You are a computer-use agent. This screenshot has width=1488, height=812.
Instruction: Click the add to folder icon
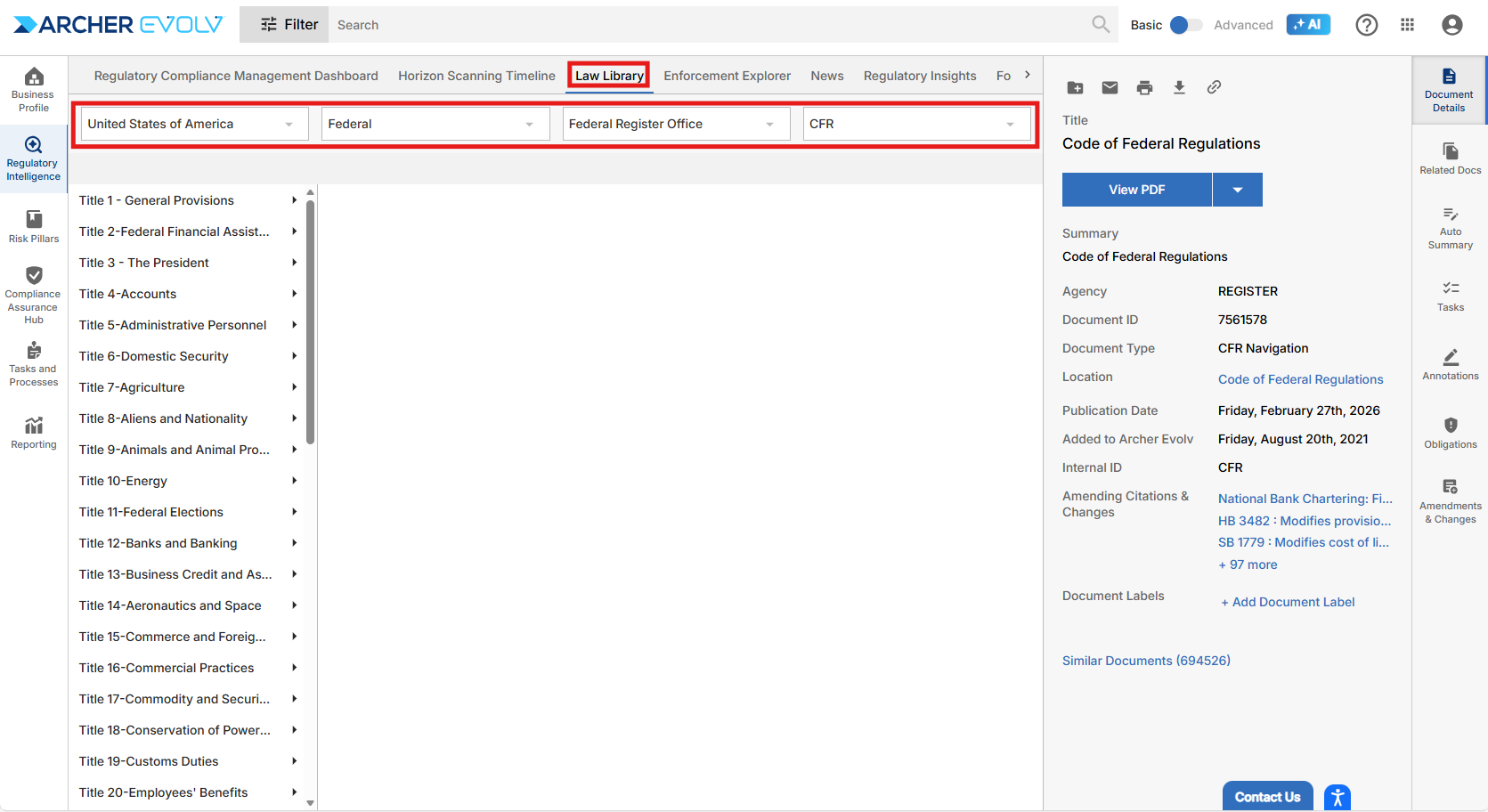[1075, 87]
